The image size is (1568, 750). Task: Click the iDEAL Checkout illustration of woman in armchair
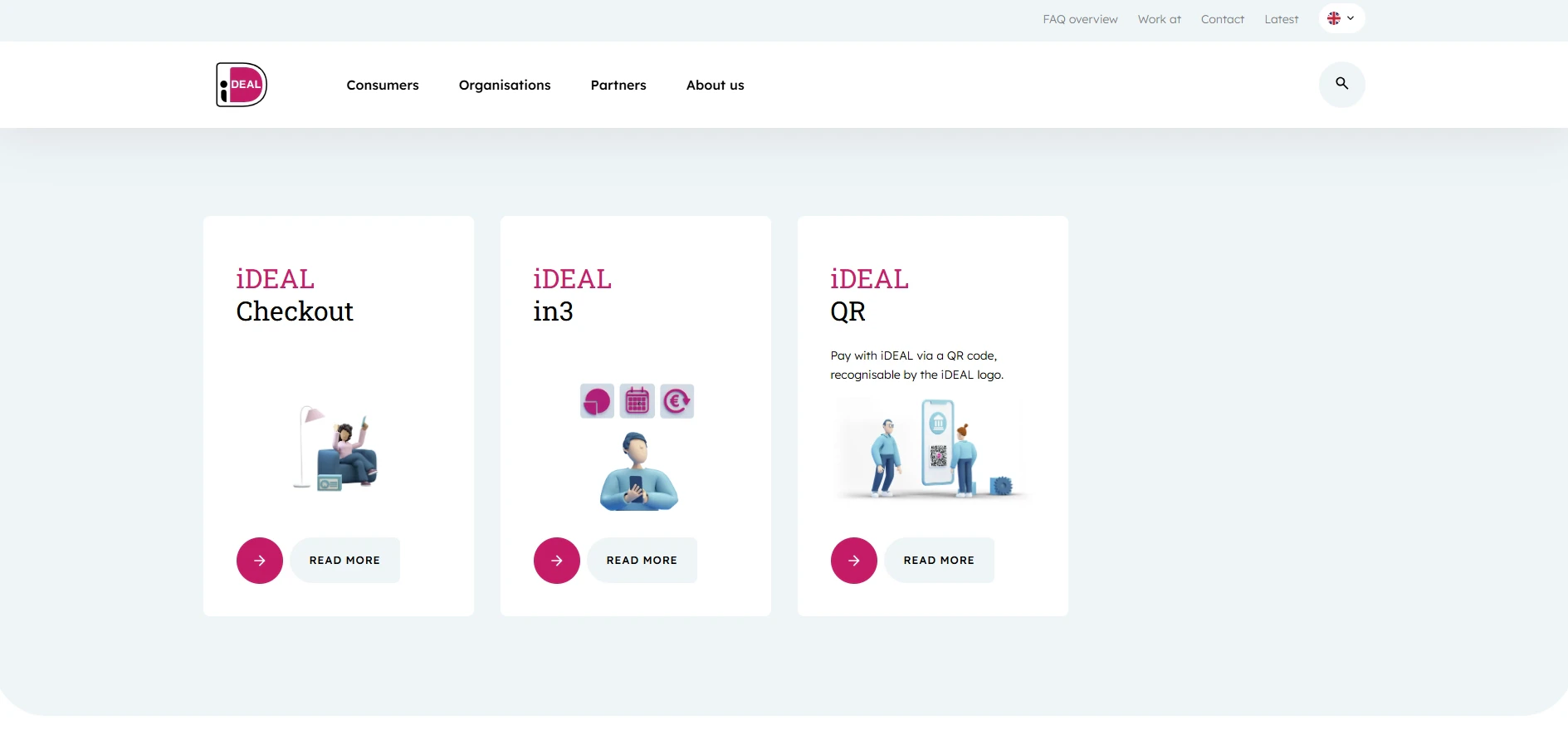click(x=335, y=449)
